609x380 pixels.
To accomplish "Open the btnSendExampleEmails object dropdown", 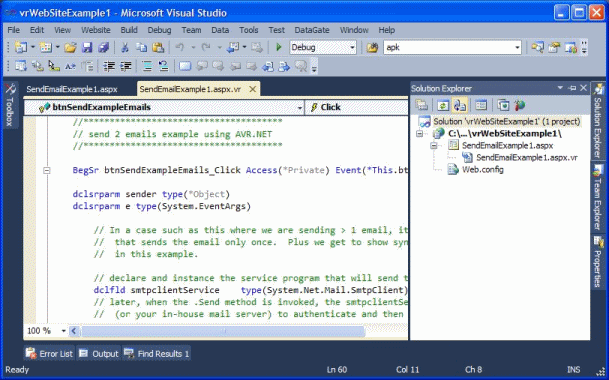I will (x=300, y=108).
